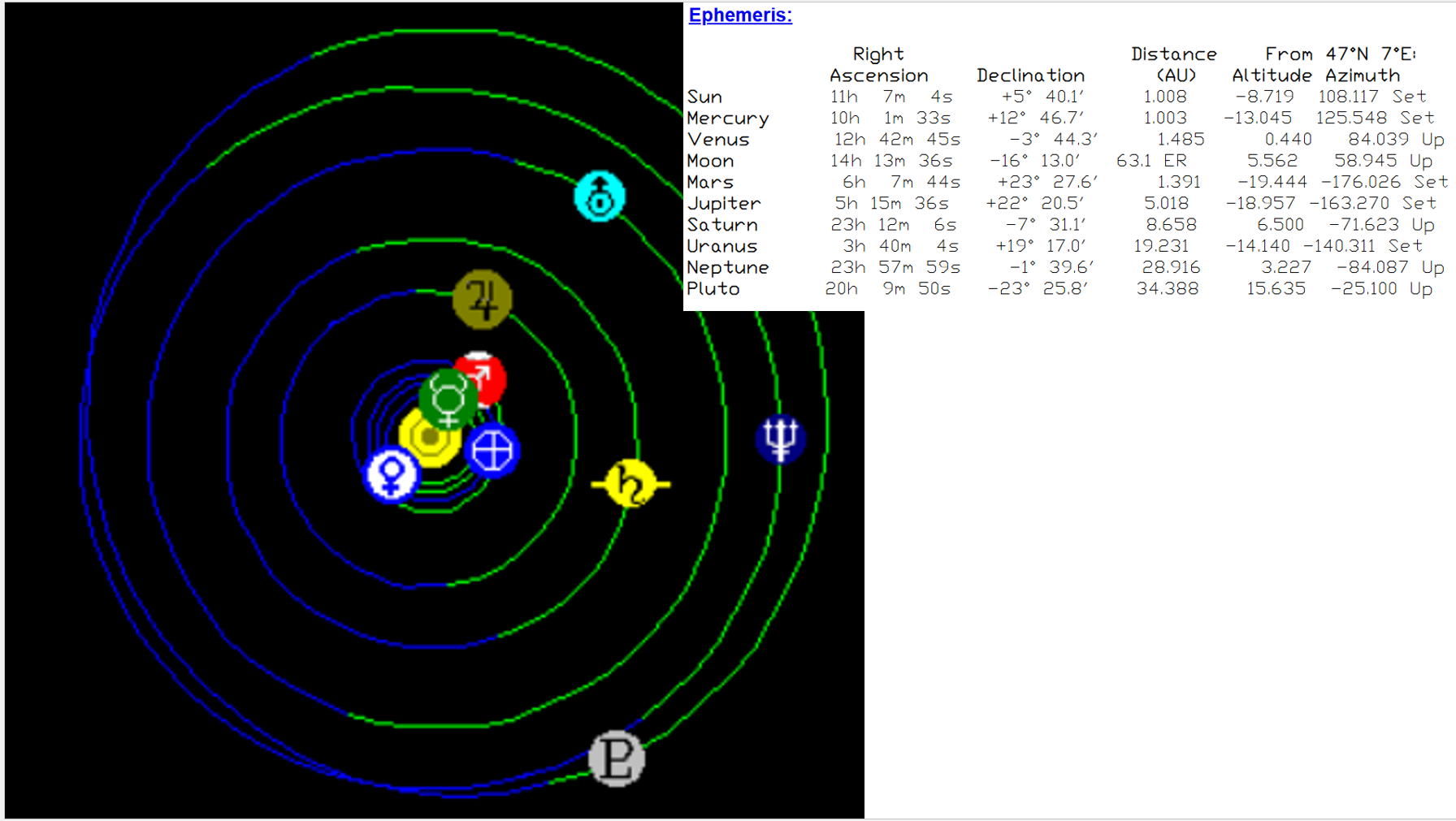Click the Distance (AU) column header

point(1174,65)
